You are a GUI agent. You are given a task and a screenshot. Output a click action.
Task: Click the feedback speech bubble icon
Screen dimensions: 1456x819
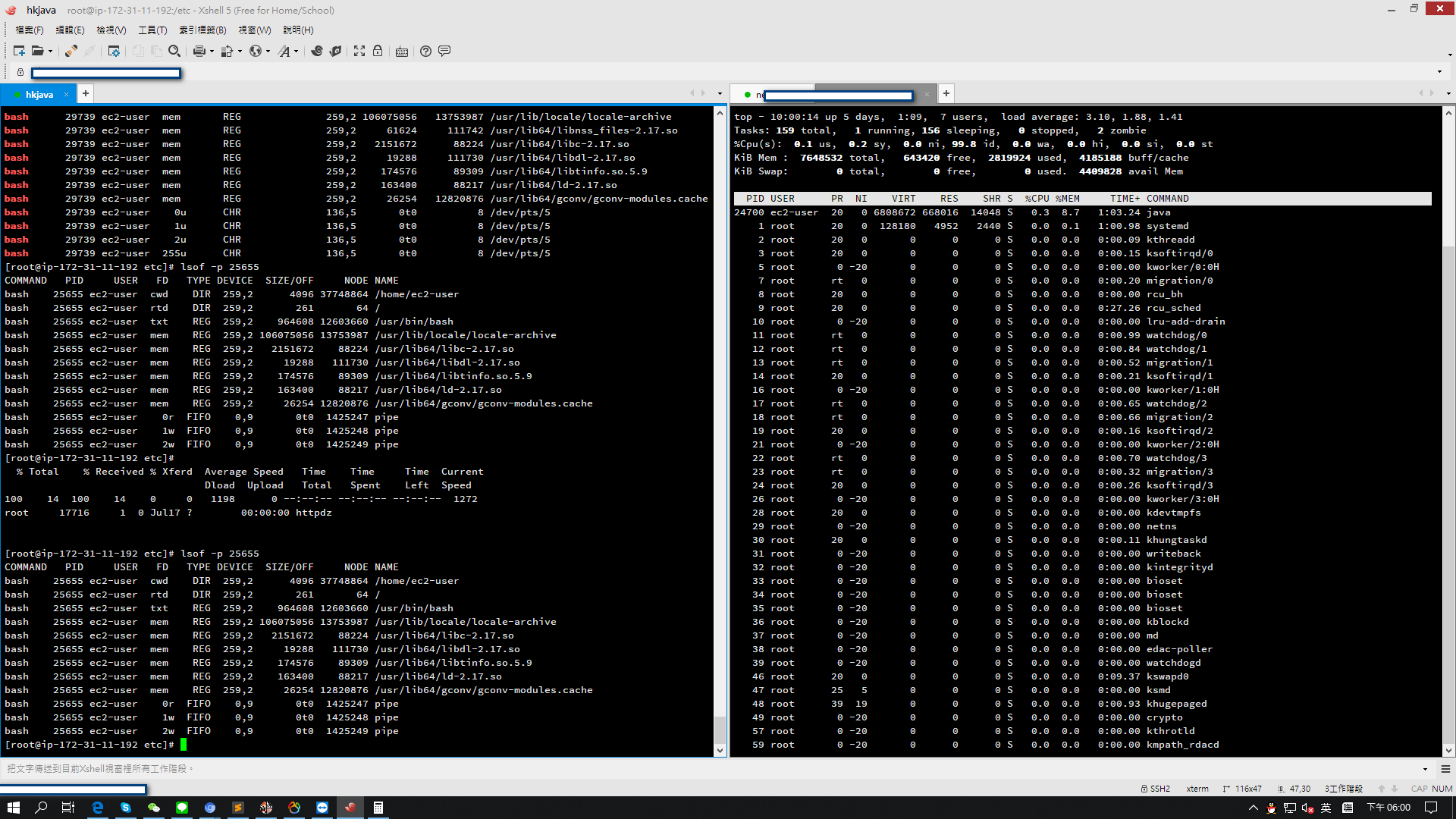coord(444,51)
